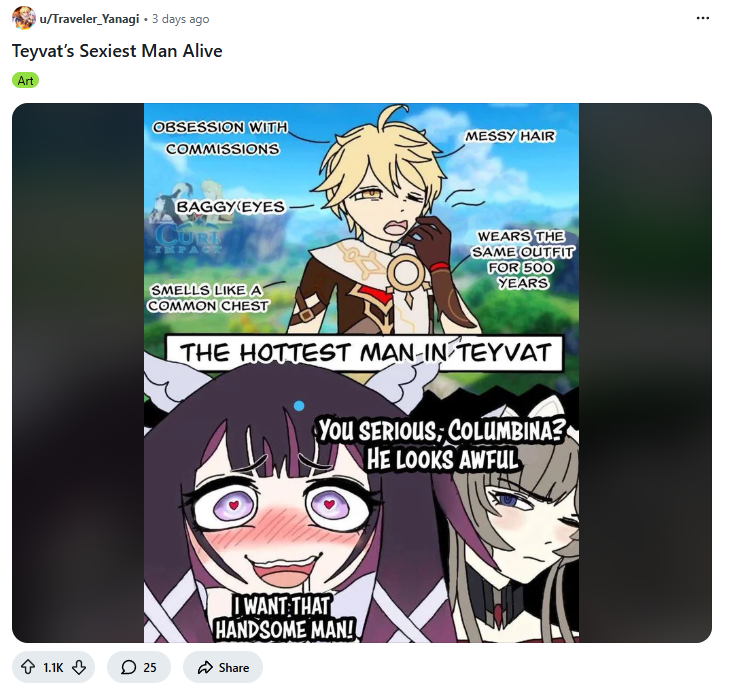Select the 25 comments count
Screen dimensions: 748x688
(x=150, y=667)
